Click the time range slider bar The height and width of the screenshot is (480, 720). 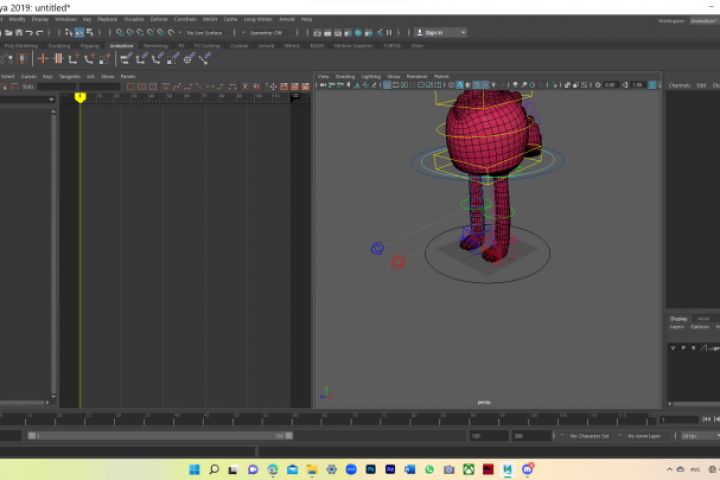[x=160, y=436]
